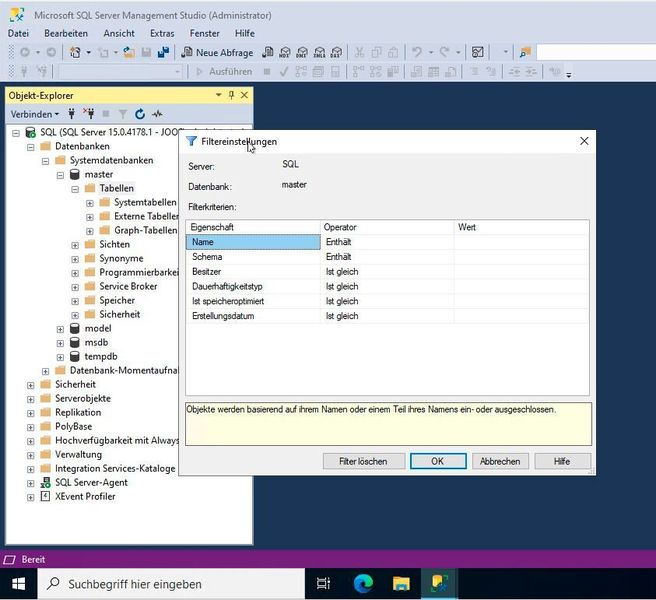Select the Name filter property row
The width and height of the screenshot is (656, 600).
(253, 242)
